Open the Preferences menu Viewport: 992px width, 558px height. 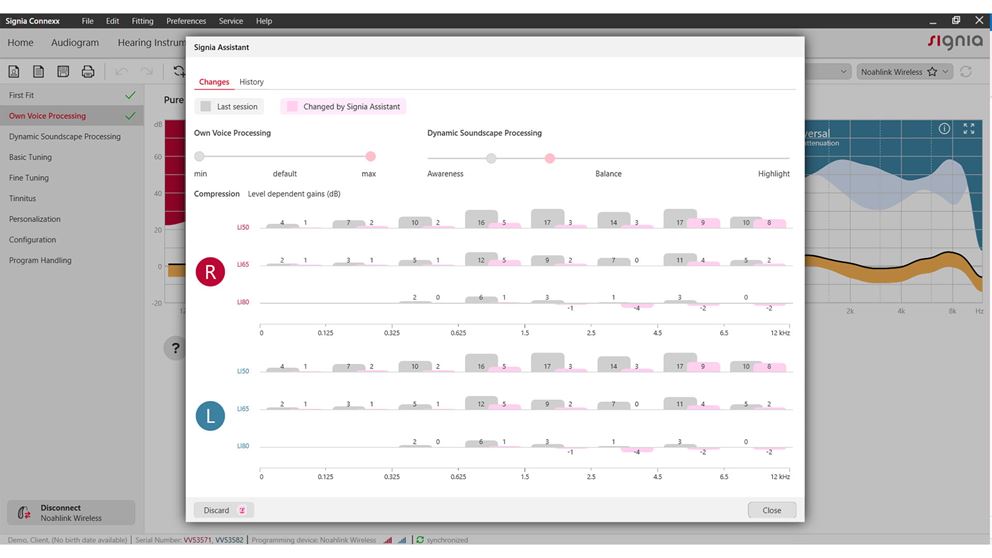pos(186,21)
